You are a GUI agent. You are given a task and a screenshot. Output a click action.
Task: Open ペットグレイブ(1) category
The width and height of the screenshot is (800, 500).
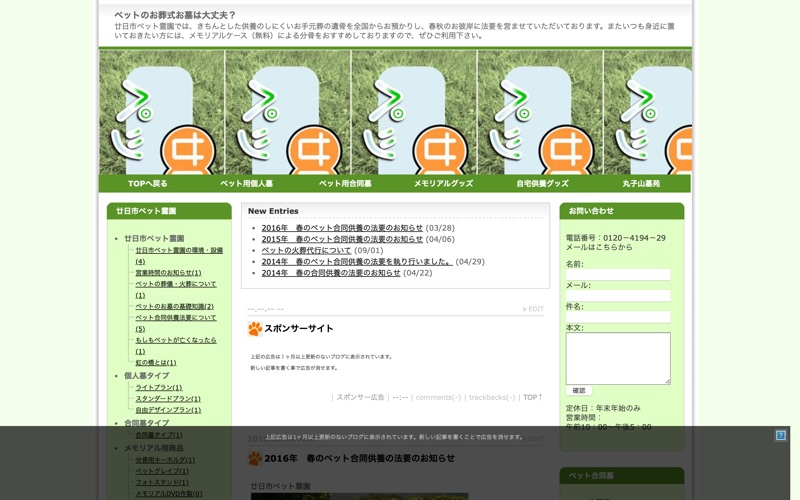click(162, 471)
